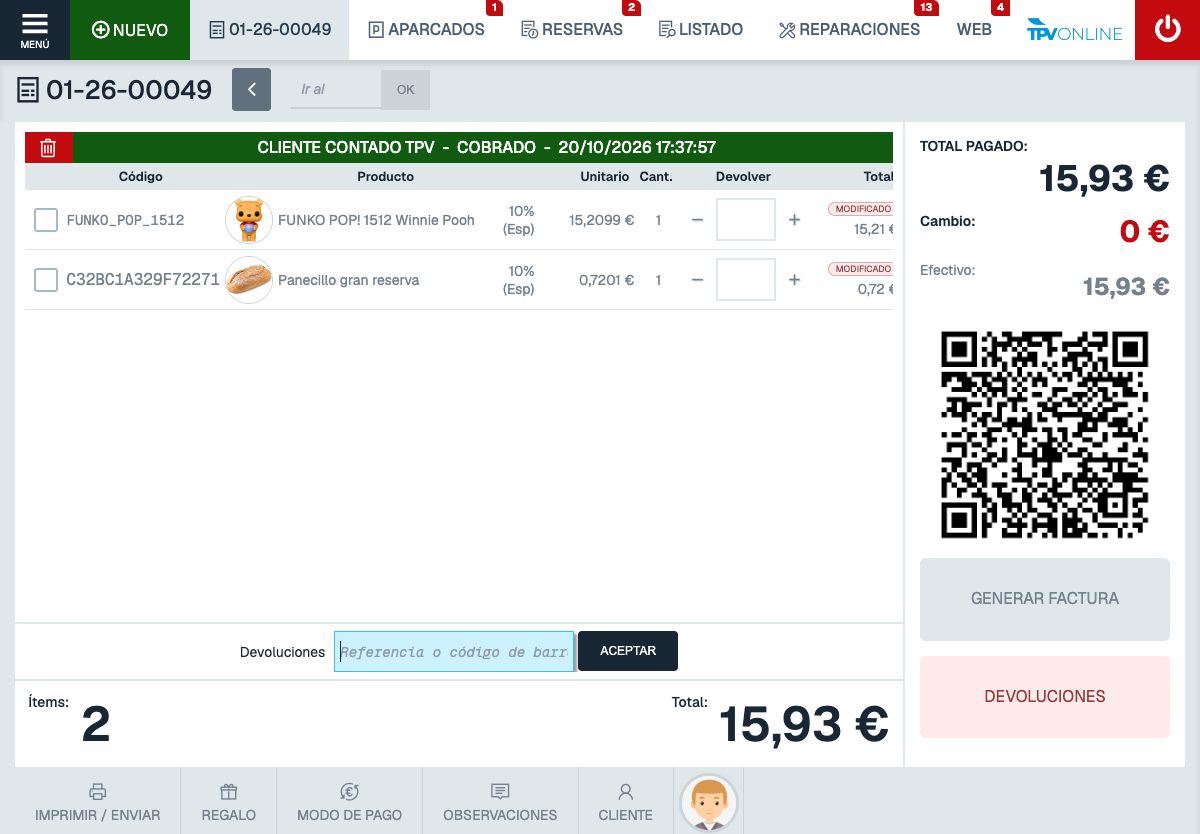Open MODO DE PAGO option
The width and height of the screenshot is (1200, 834).
click(x=350, y=803)
